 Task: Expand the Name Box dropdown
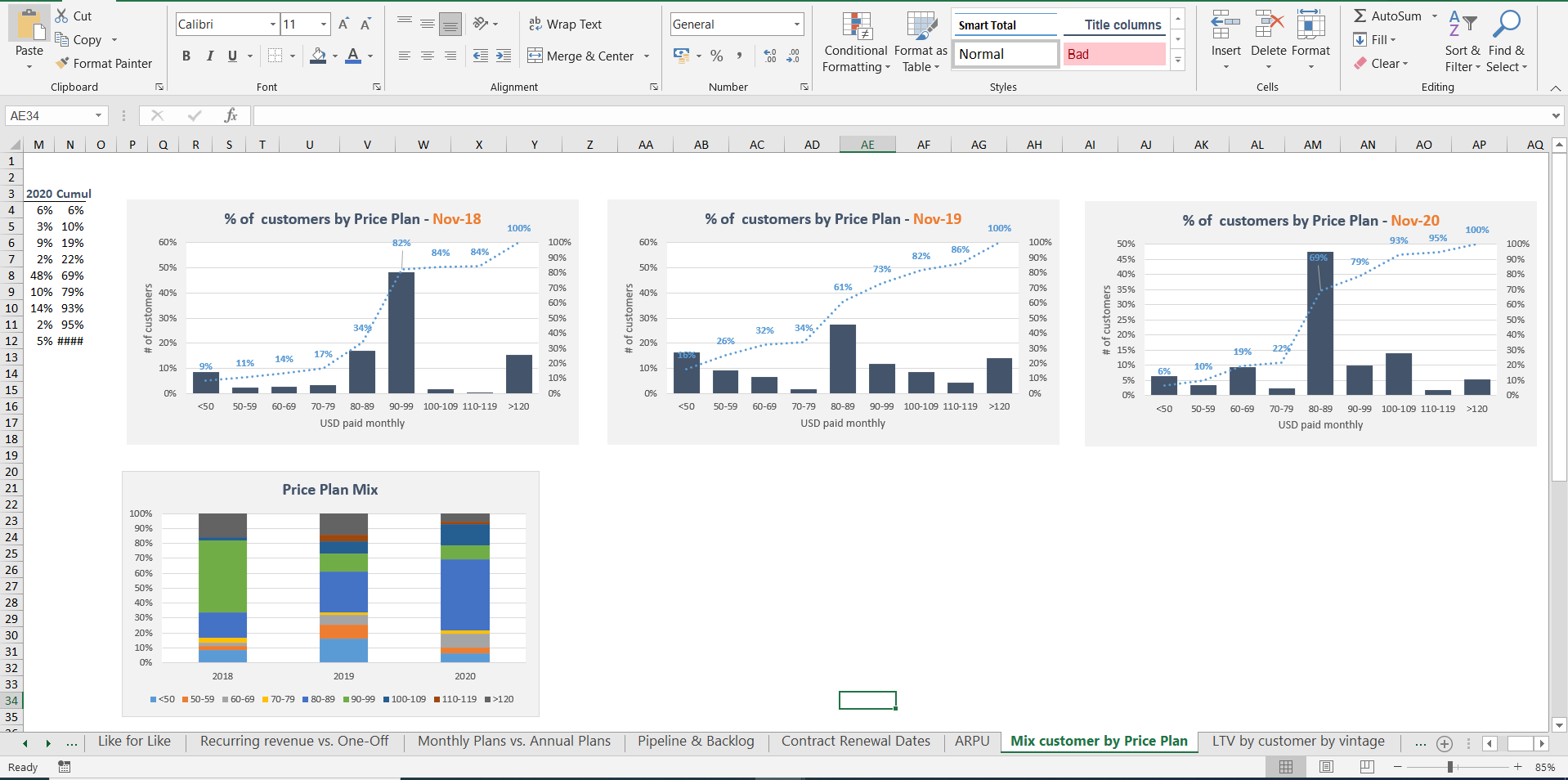point(98,115)
